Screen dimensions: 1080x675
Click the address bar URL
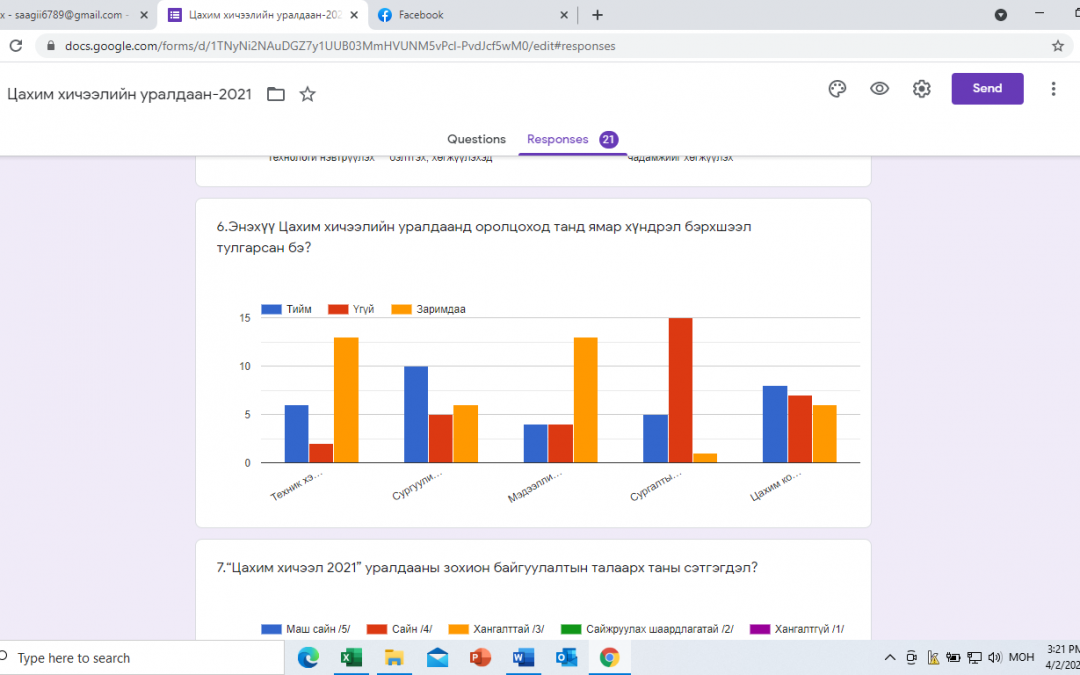340,46
